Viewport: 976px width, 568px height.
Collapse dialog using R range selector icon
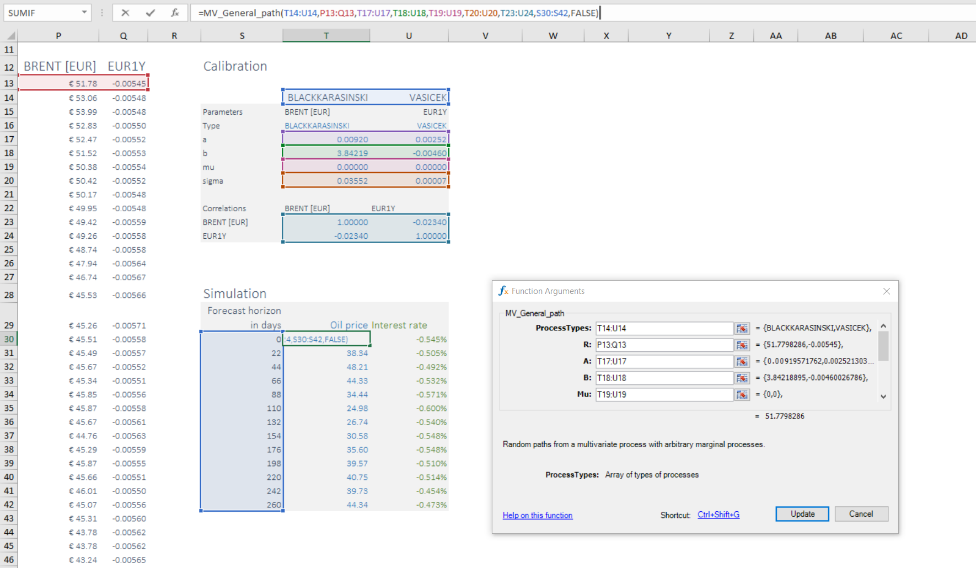[741, 345]
